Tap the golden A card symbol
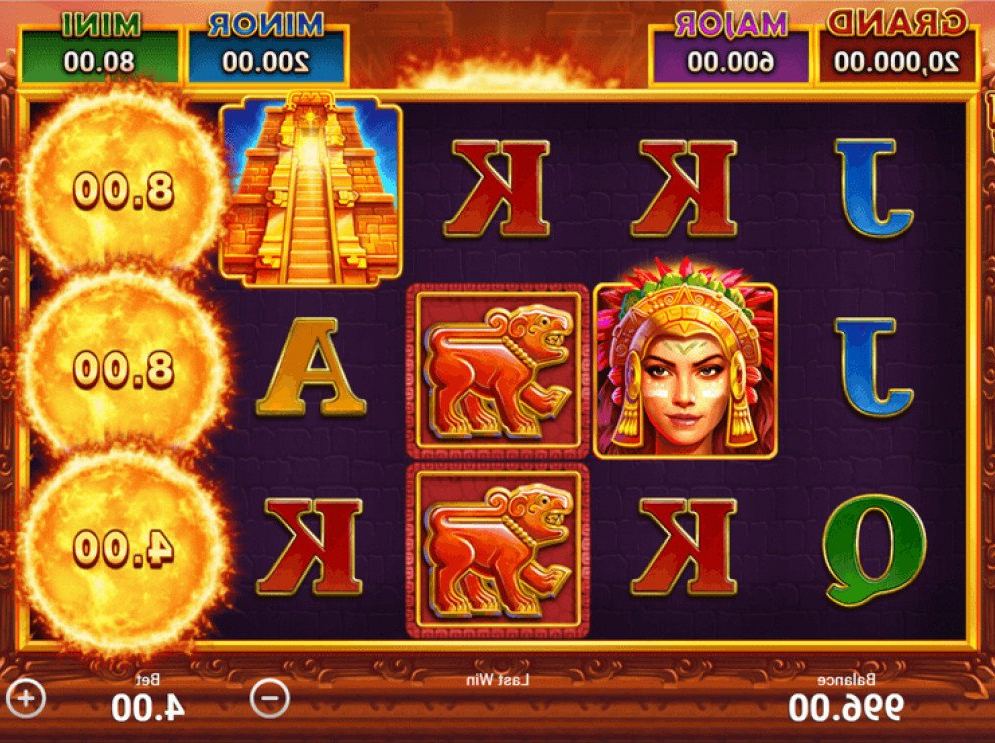This screenshot has height=743, width=995. 311,367
